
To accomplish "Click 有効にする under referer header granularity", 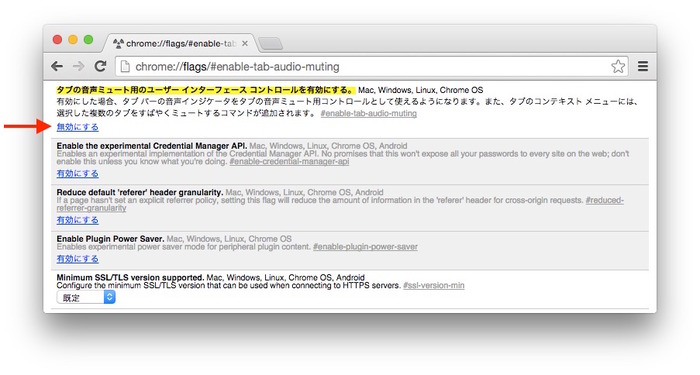I will click(x=78, y=220).
